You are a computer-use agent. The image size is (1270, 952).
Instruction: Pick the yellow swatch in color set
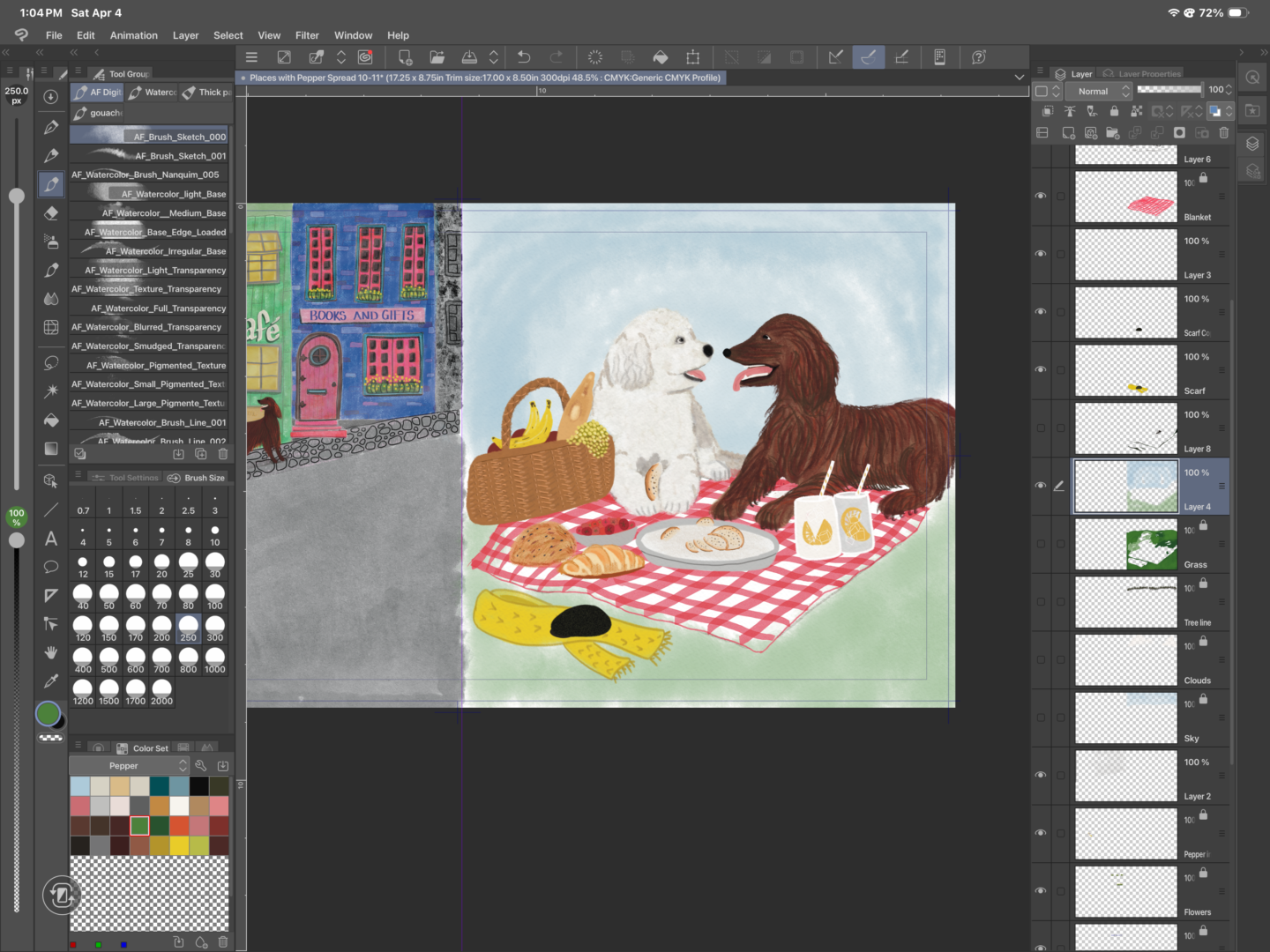pos(179,845)
